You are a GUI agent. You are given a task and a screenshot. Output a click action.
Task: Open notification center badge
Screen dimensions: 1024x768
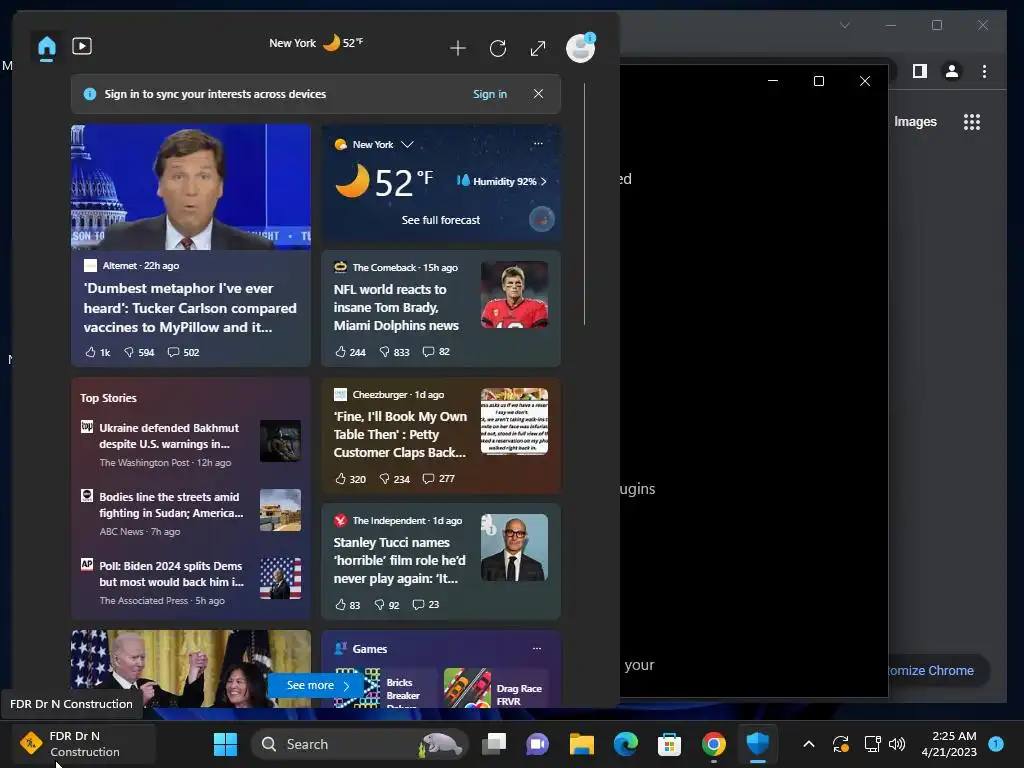pos(995,743)
